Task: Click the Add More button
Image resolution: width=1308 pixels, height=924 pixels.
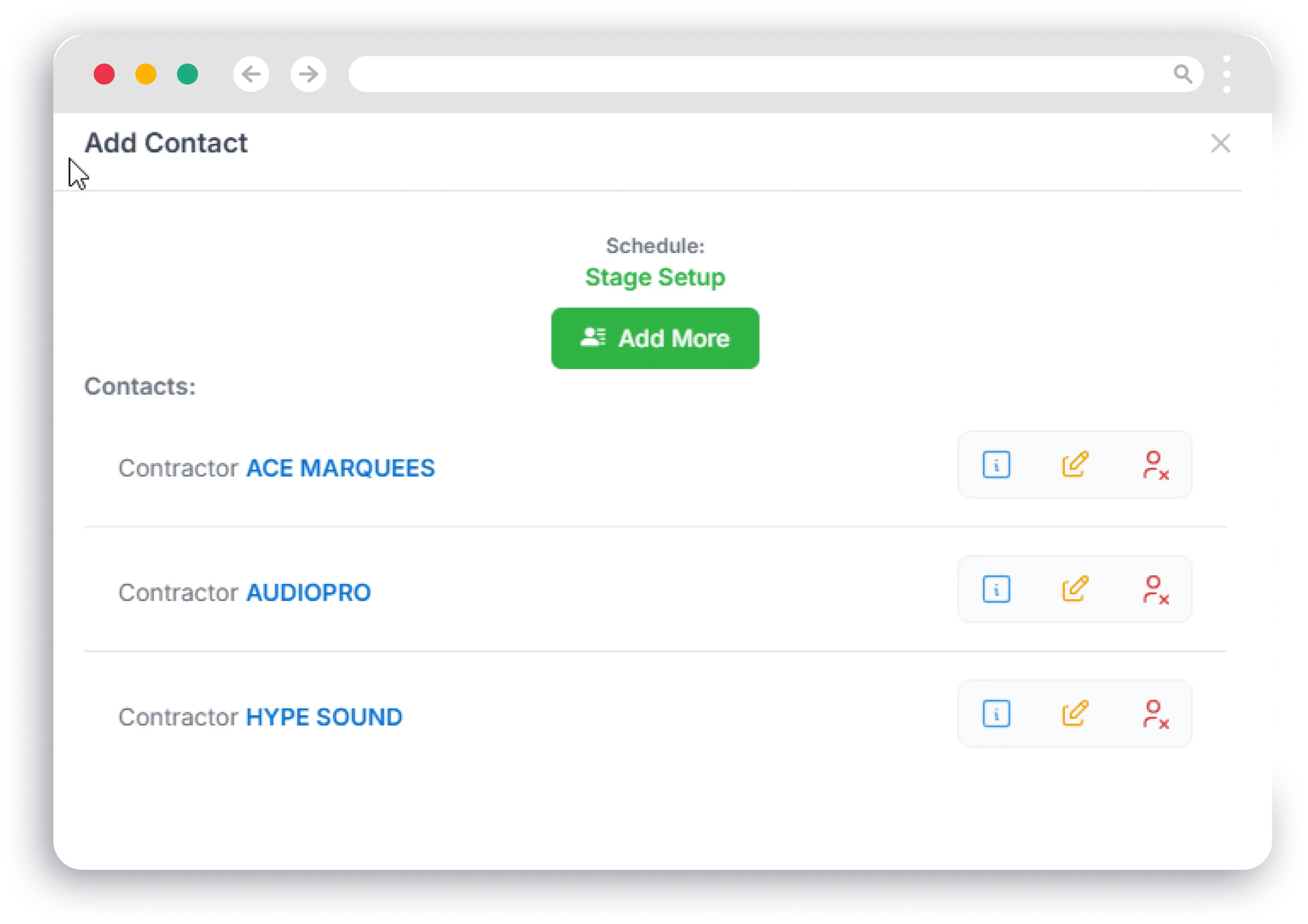Action: click(x=654, y=339)
